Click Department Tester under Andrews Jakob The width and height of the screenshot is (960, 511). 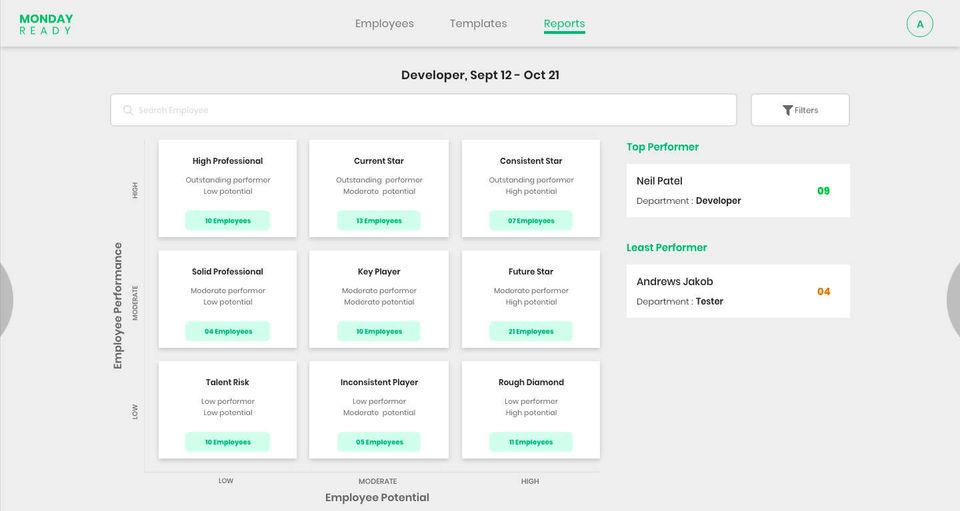pos(680,302)
